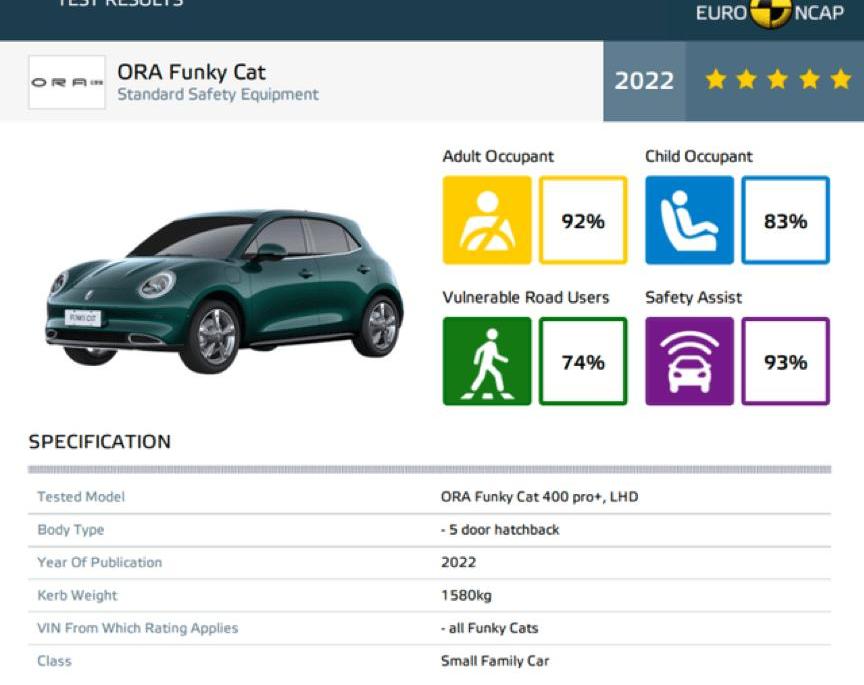Click the 2022 year badge
Viewport: 864px width, 685px height.
pyautogui.click(x=645, y=80)
